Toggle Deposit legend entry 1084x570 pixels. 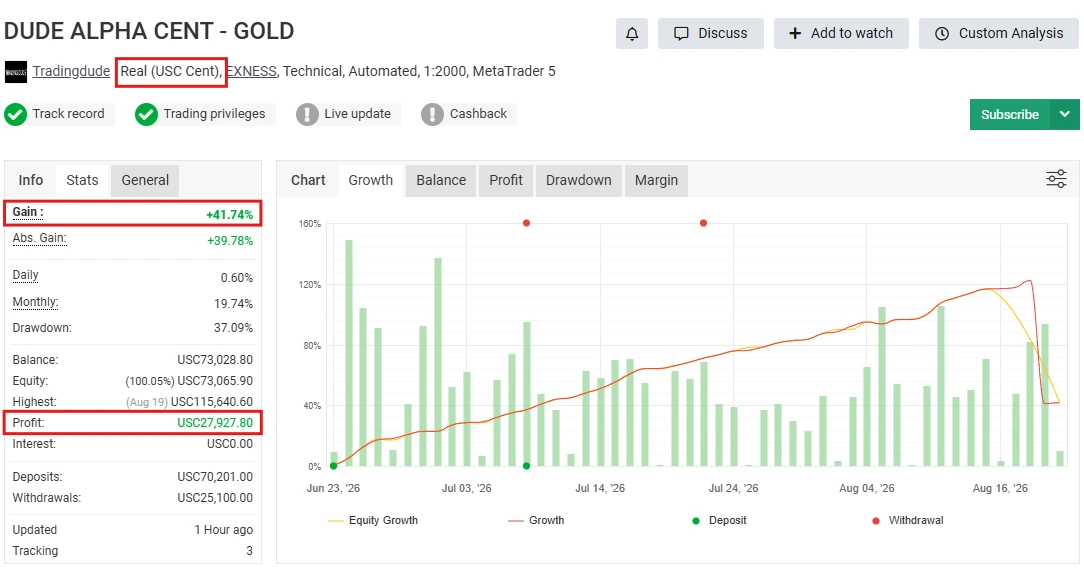[x=719, y=520]
